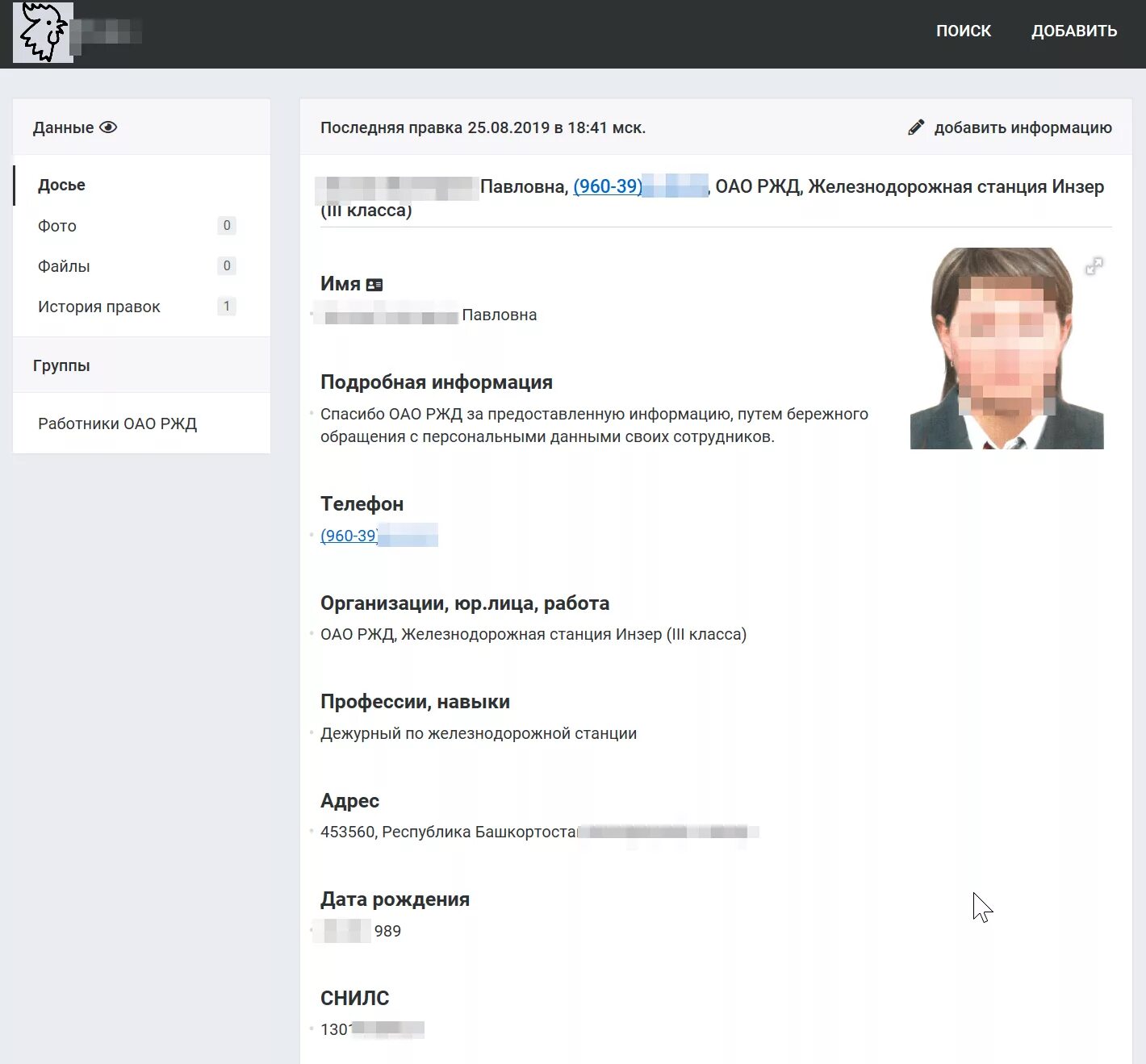Click the Организации, юр.лица, работа heading
This screenshot has width=1146, height=1064.
[465, 603]
